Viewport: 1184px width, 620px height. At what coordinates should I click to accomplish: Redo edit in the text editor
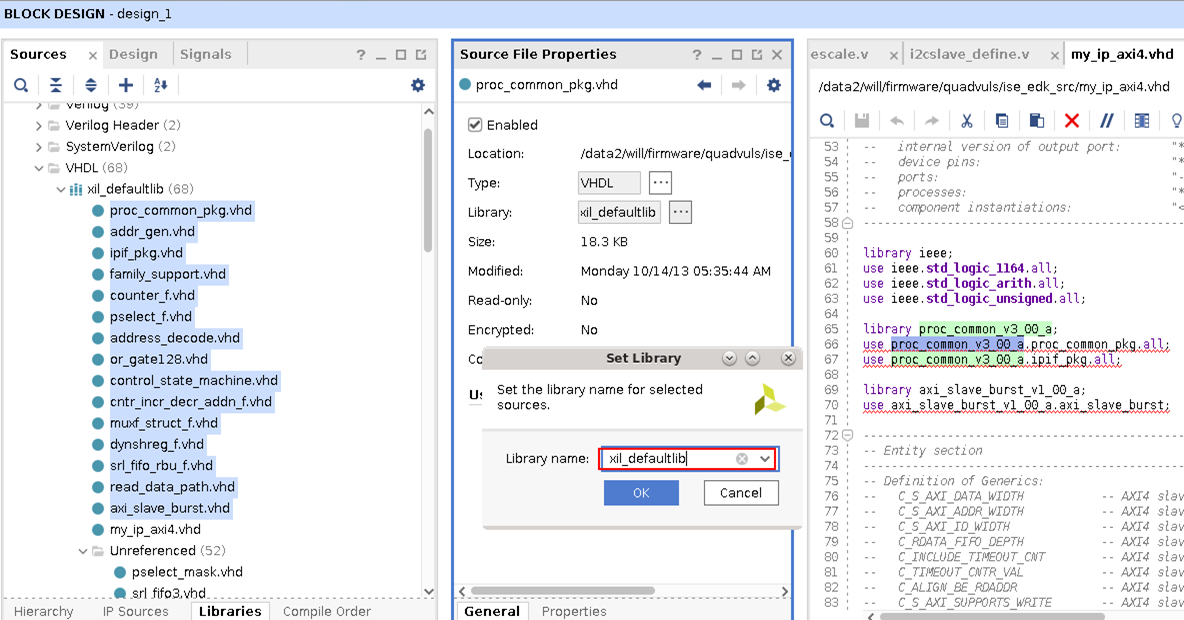[x=932, y=121]
